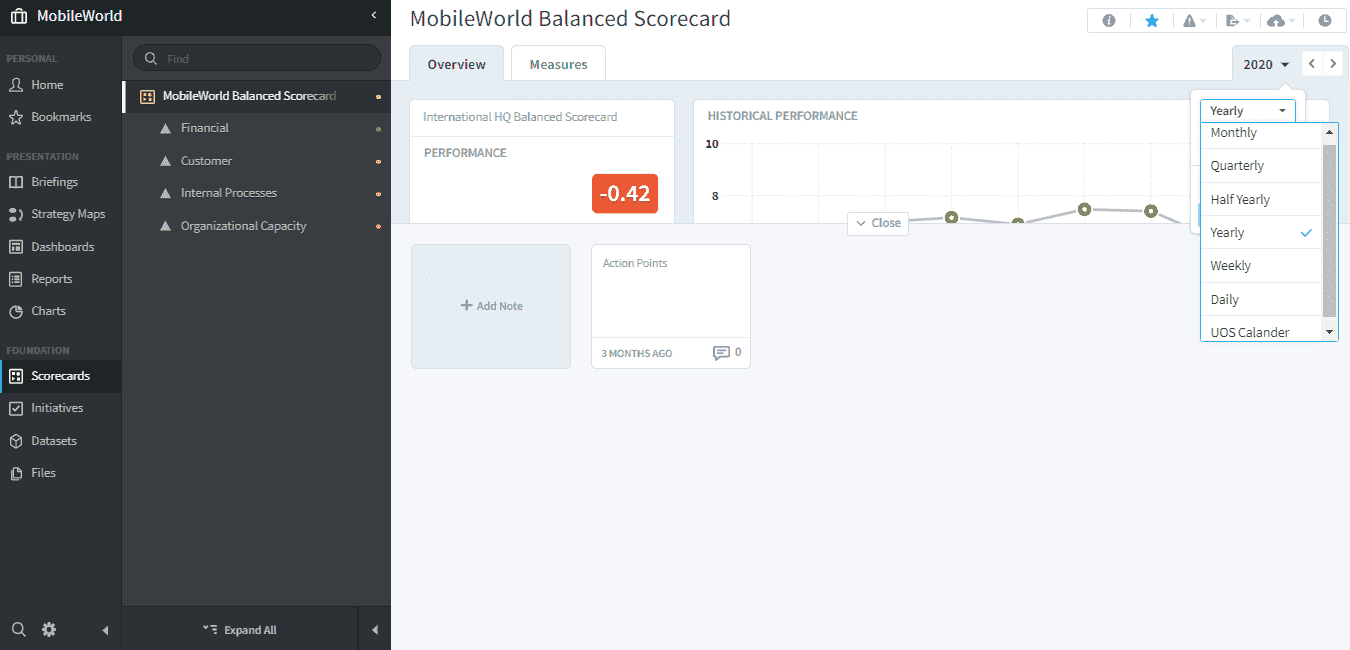
Task: Click the Performance heading
Action: pyautogui.click(x=465, y=153)
